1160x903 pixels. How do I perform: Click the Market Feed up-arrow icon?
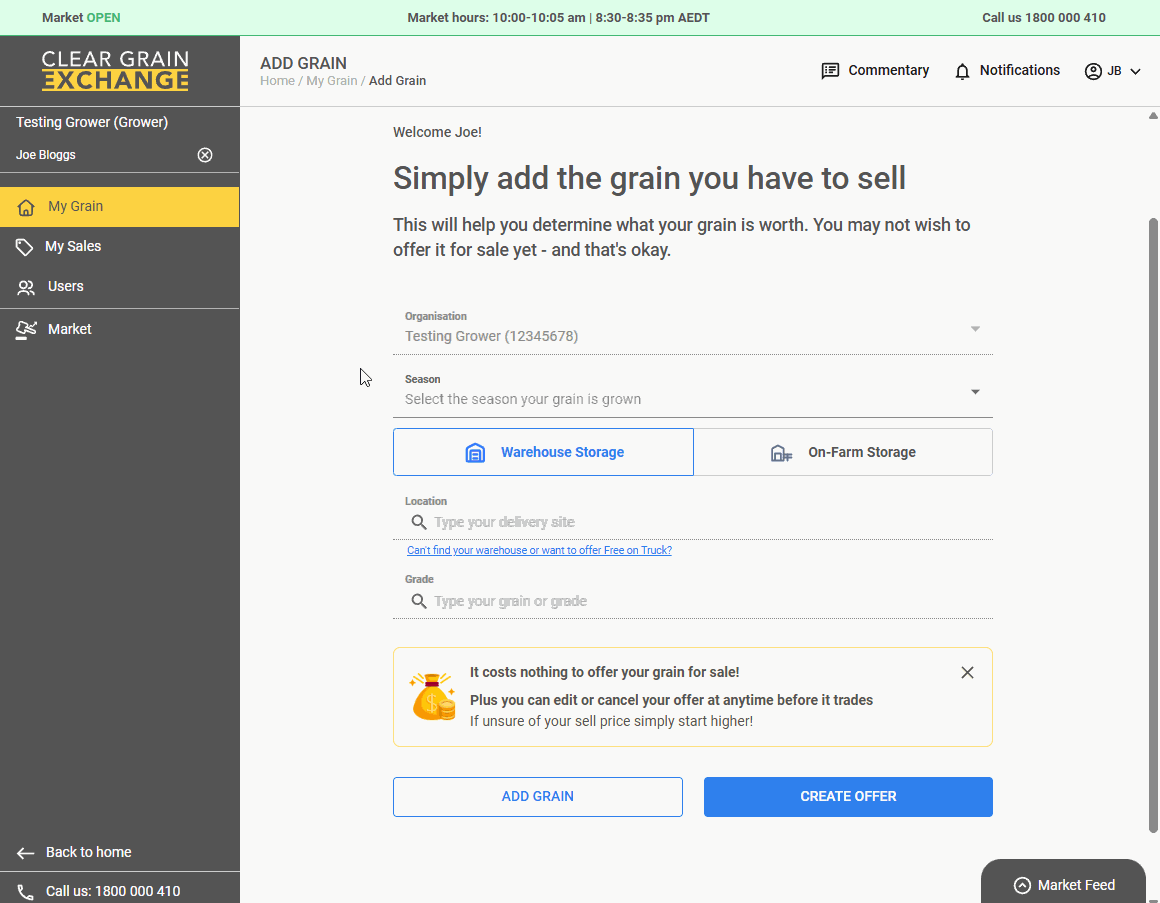point(1022,885)
